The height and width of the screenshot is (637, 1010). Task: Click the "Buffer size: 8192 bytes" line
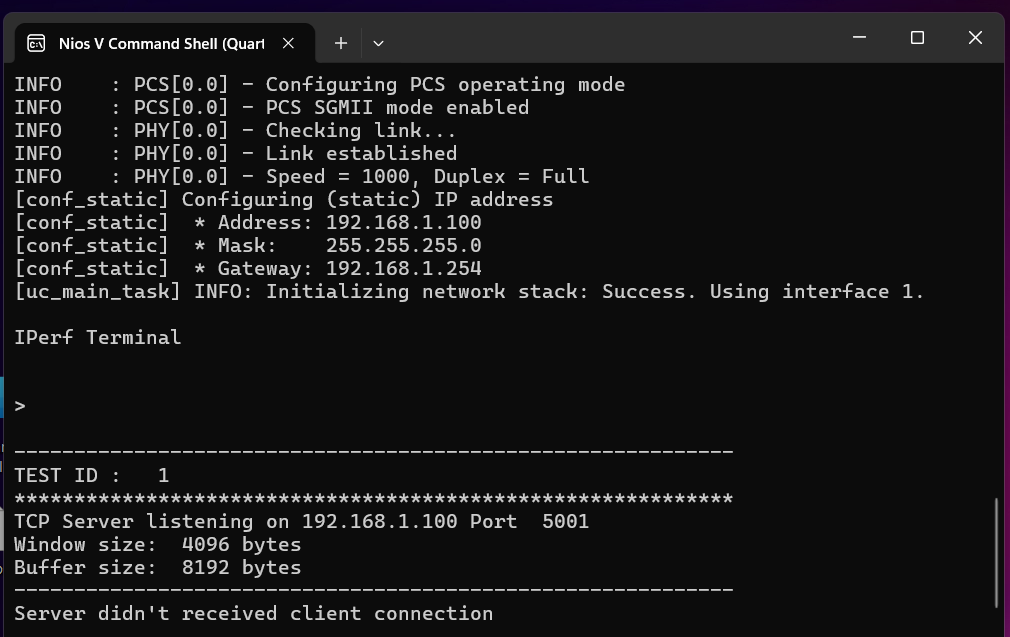[x=157, y=567]
